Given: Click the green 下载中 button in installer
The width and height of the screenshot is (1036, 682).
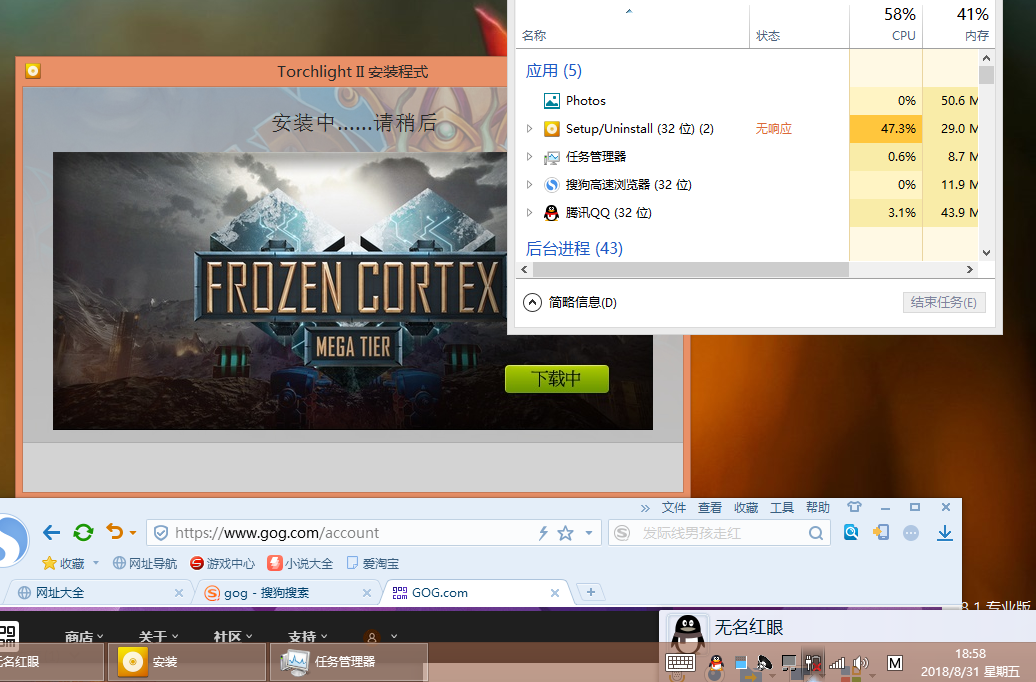Looking at the screenshot, I should 556,379.
